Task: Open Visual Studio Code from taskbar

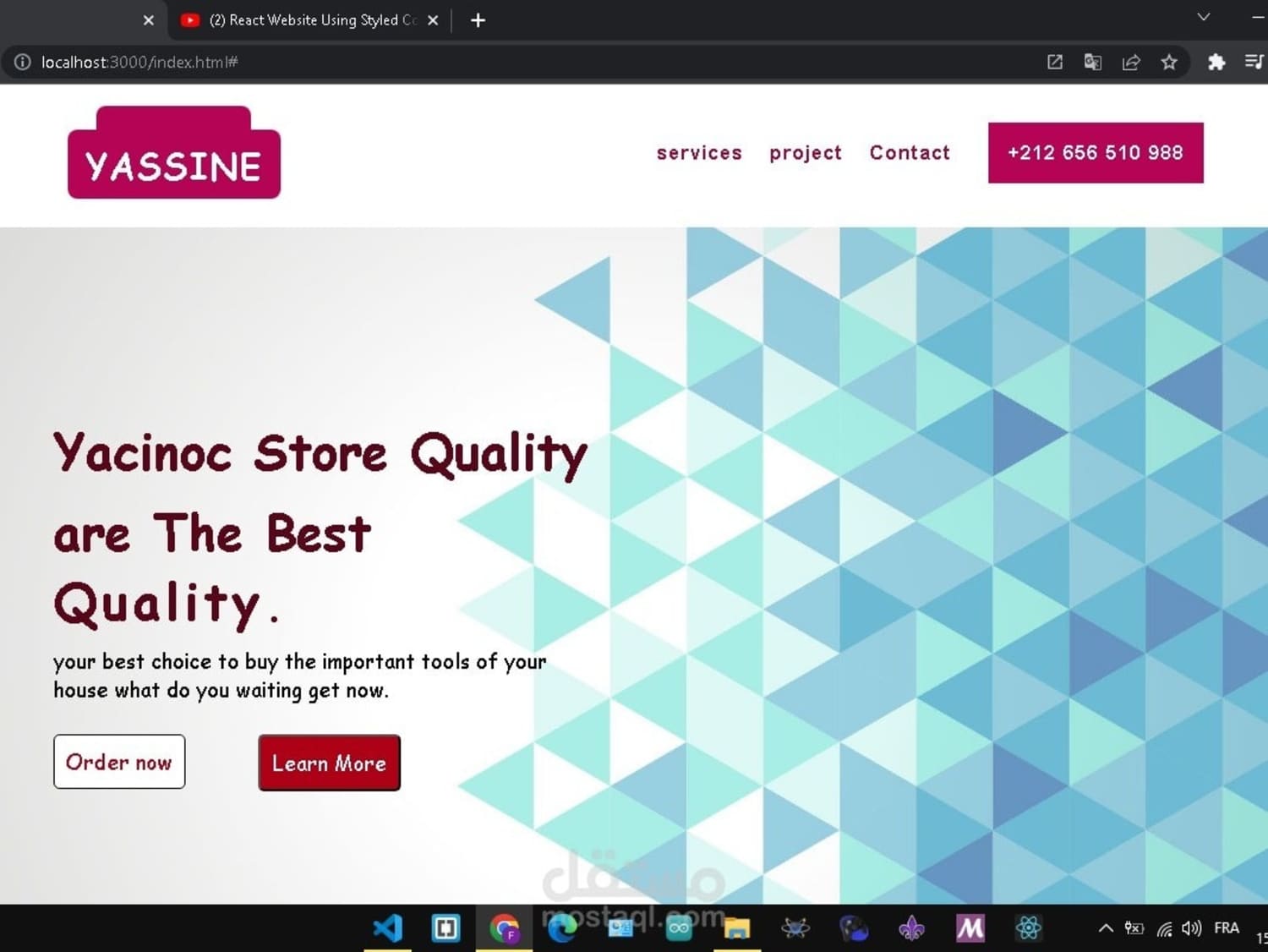Action: [x=388, y=928]
